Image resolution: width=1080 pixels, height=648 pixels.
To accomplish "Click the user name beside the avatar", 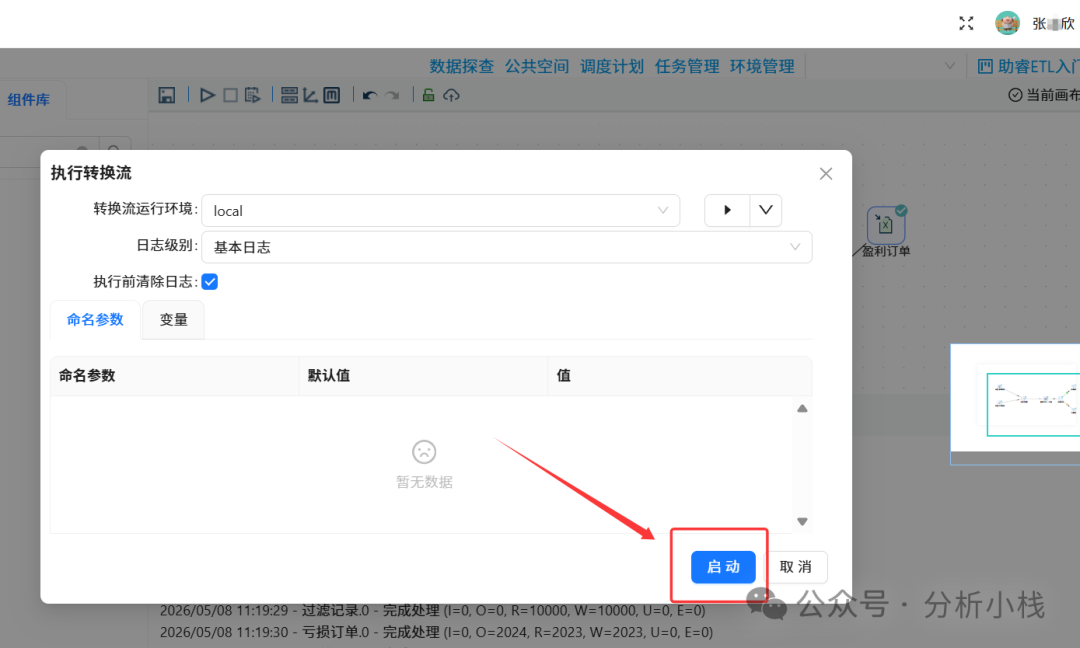I will [x=1053, y=23].
